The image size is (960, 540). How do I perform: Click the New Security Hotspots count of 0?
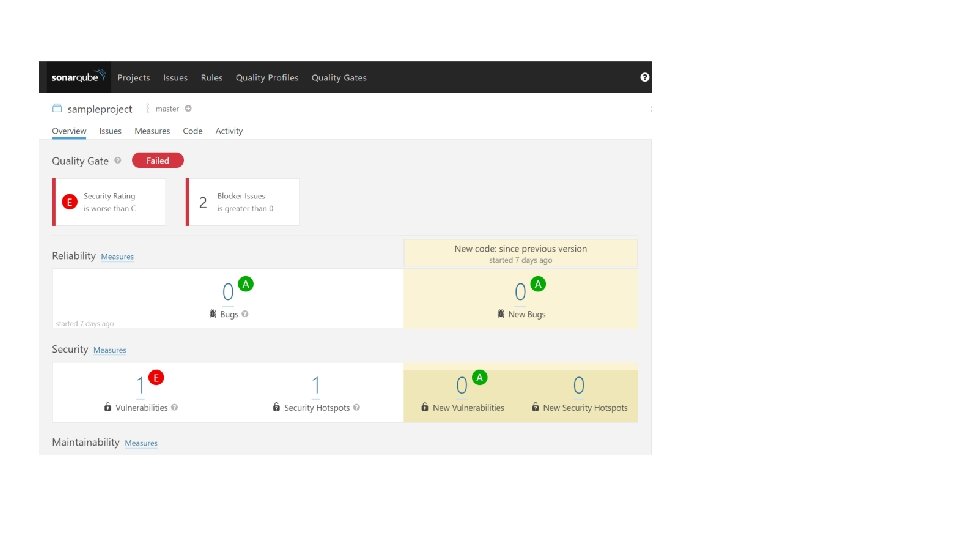[x=579, y=386]
